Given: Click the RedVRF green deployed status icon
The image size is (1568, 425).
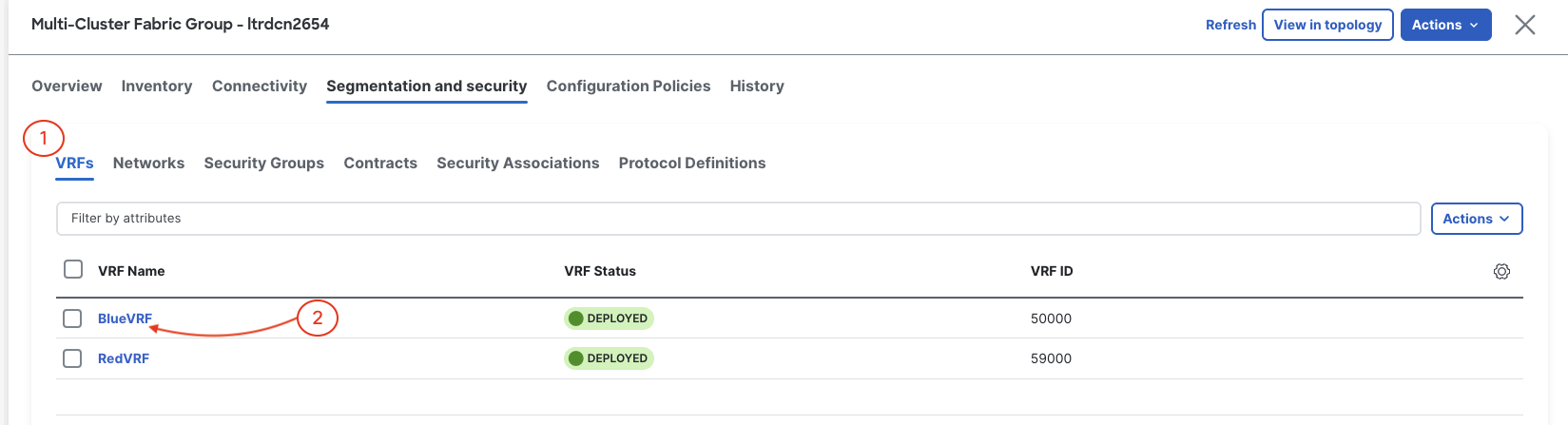Looking at the screenshot, I should tap(575, 358).
